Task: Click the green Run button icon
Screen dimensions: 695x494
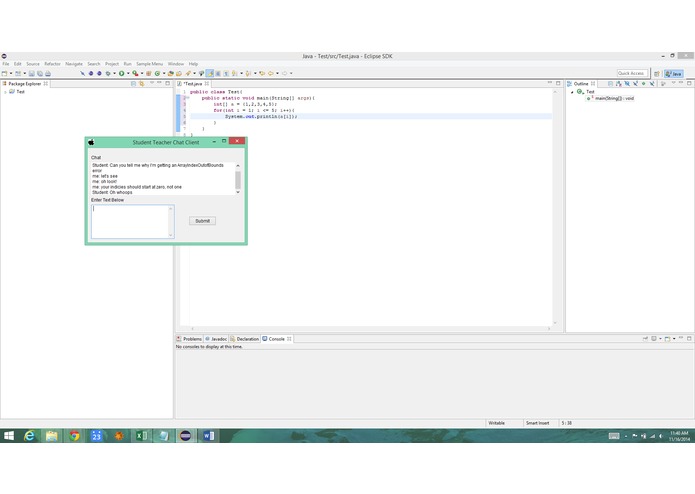Action: pos(121,74)
